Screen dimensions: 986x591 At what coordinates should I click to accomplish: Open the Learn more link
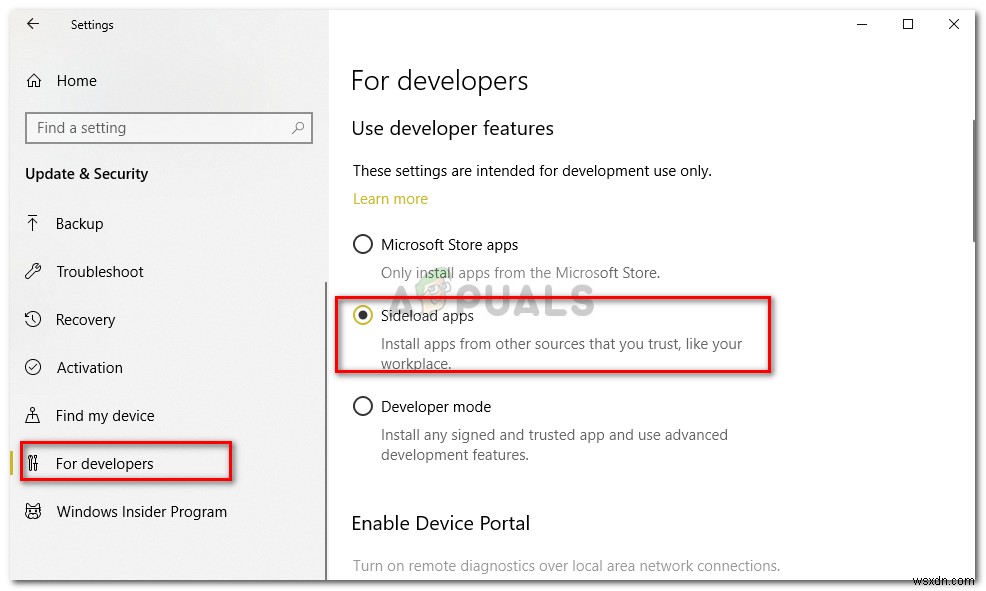(390, 198)
